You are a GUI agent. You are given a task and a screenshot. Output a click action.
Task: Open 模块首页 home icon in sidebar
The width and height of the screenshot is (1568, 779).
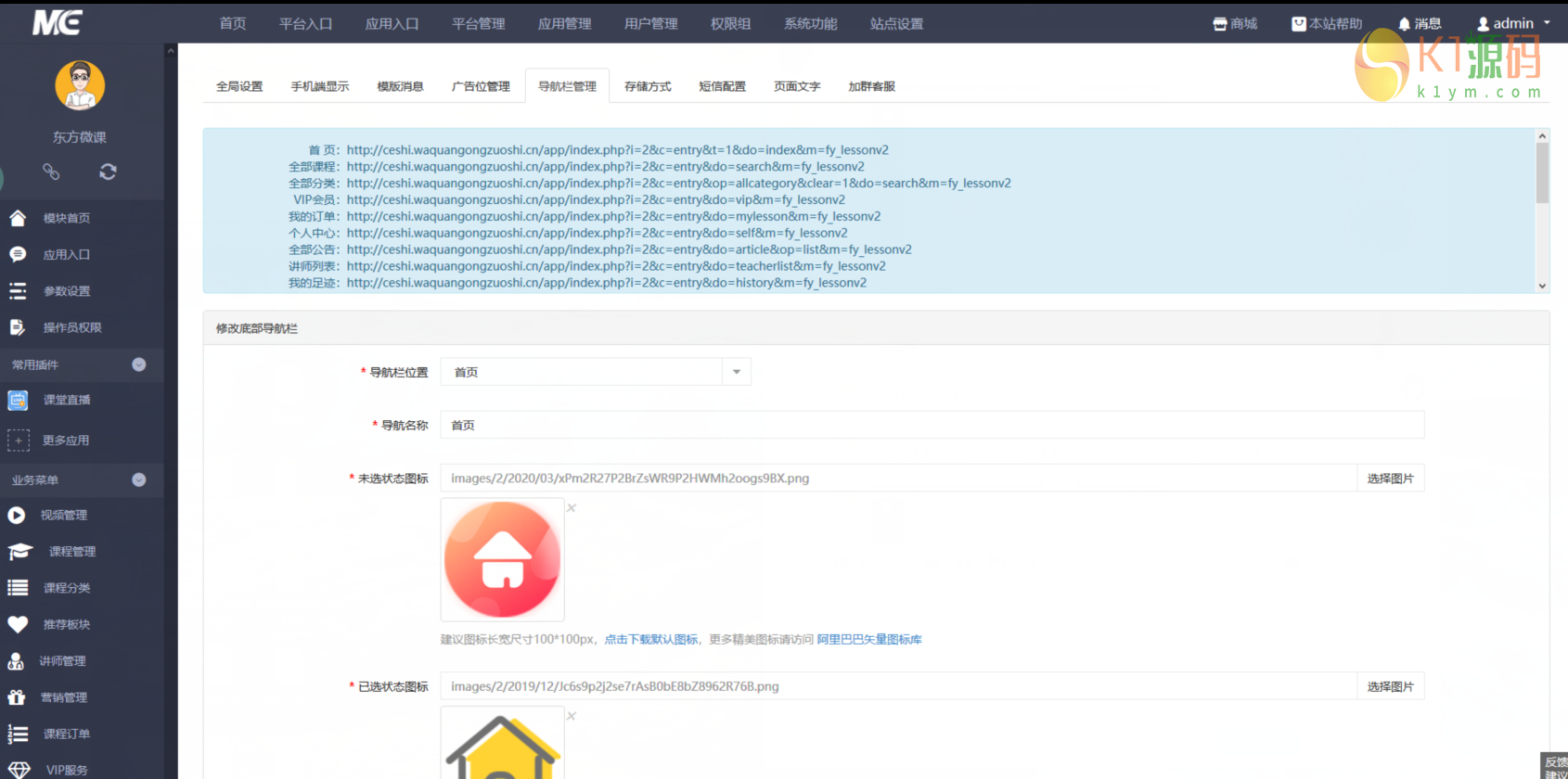[18, 218]
